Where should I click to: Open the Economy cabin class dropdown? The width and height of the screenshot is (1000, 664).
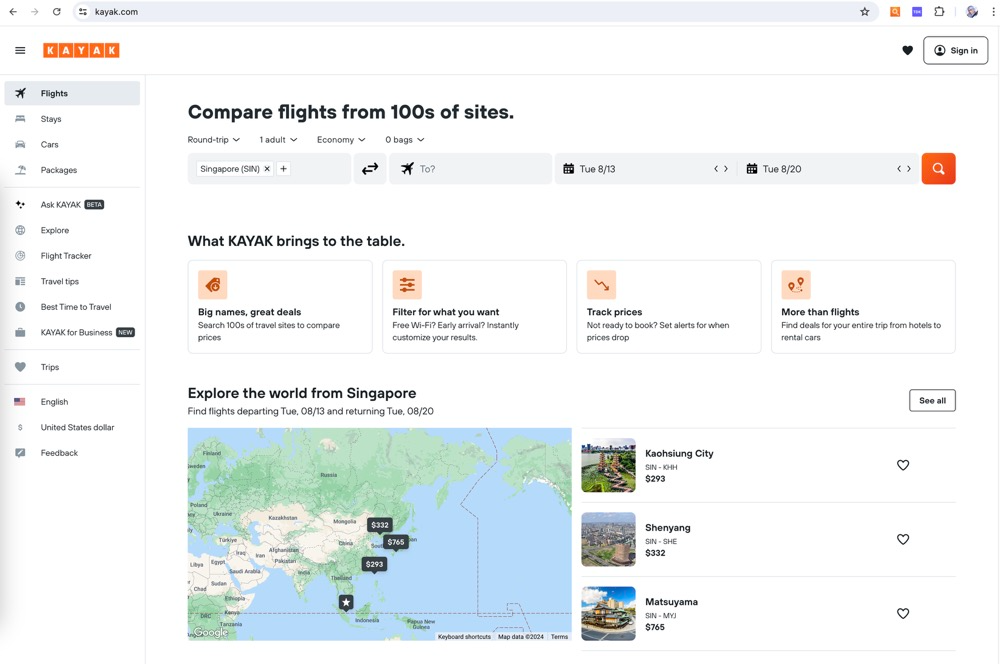340,140
